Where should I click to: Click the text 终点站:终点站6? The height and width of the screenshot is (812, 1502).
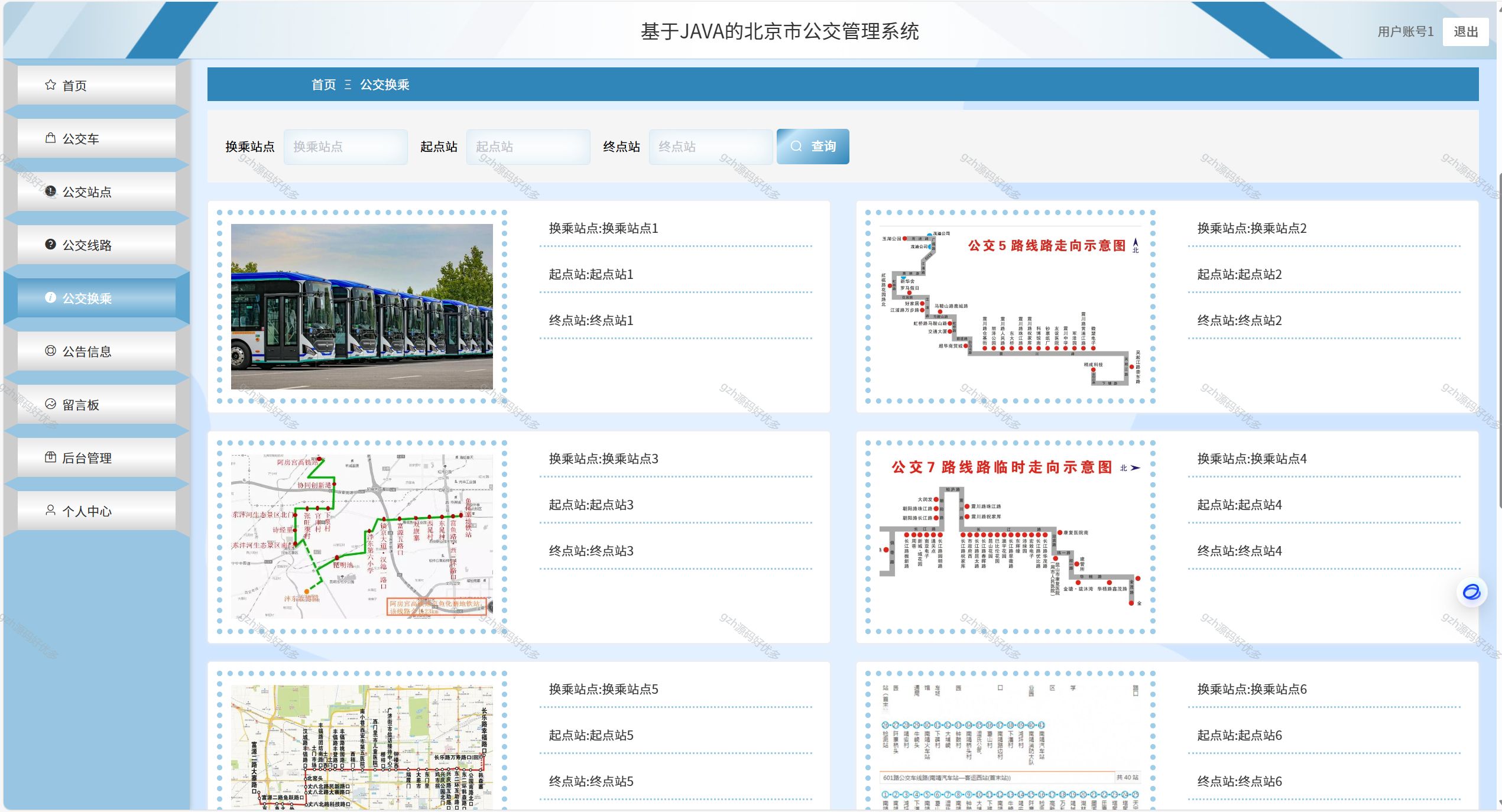click(x=1240, y=781)
